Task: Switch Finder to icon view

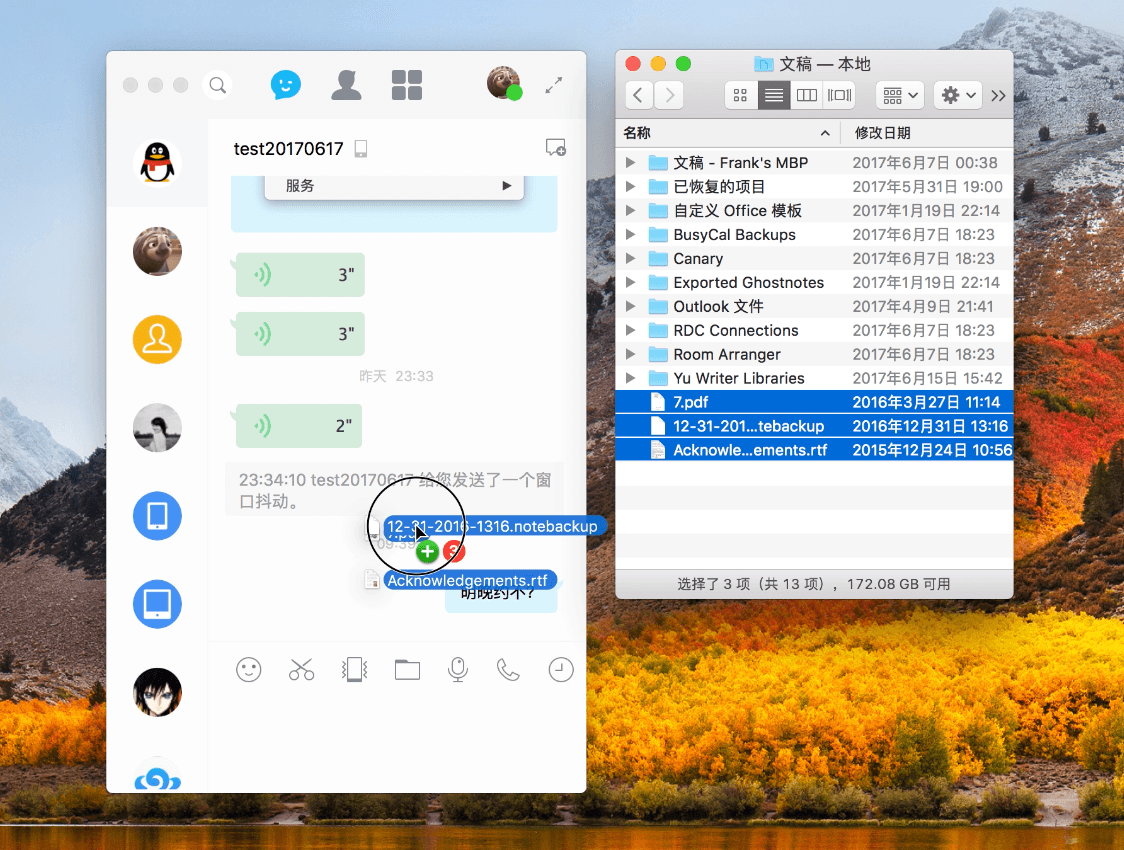Action: coord(740,95)
